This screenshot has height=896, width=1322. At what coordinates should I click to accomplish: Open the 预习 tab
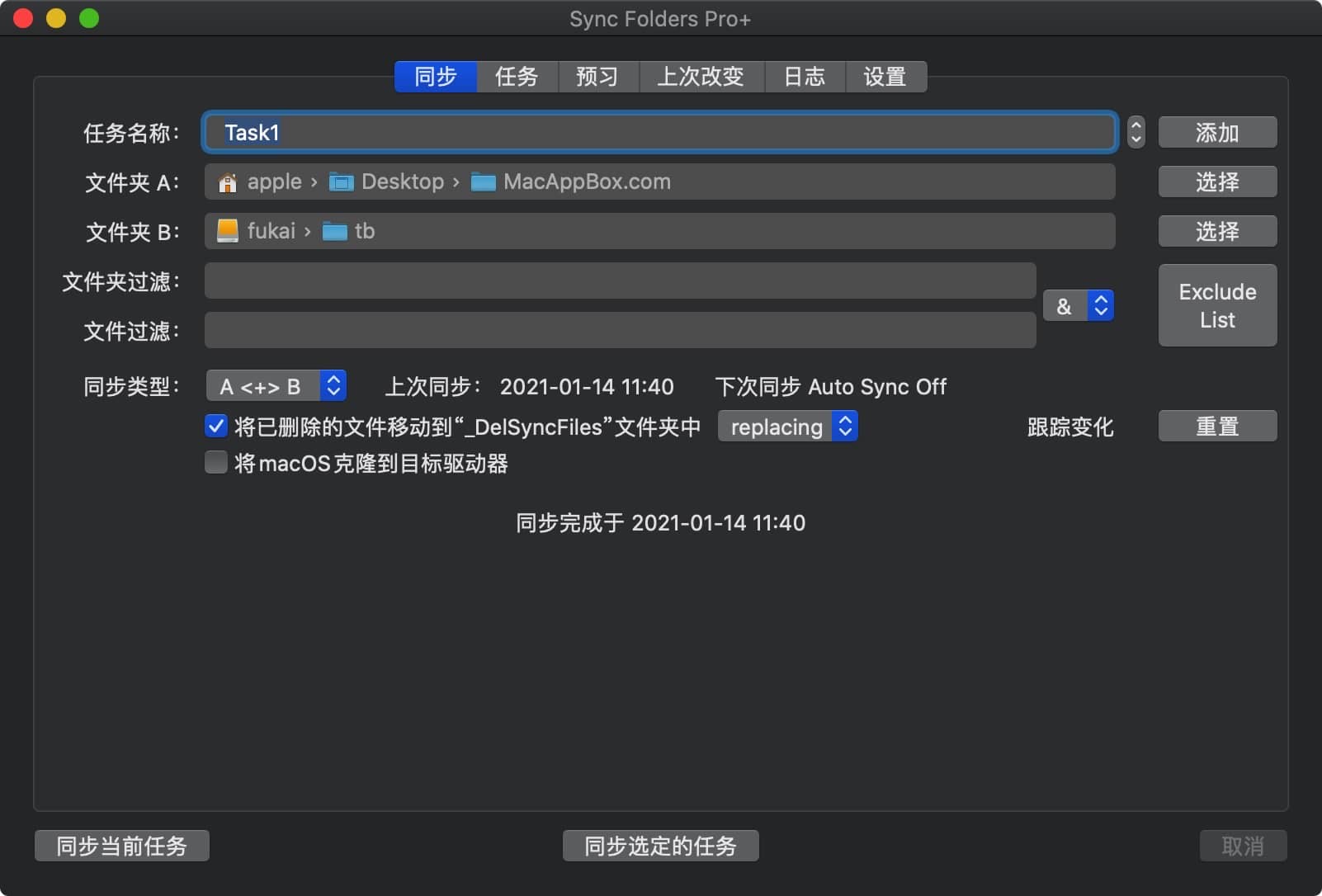(597, 77)
